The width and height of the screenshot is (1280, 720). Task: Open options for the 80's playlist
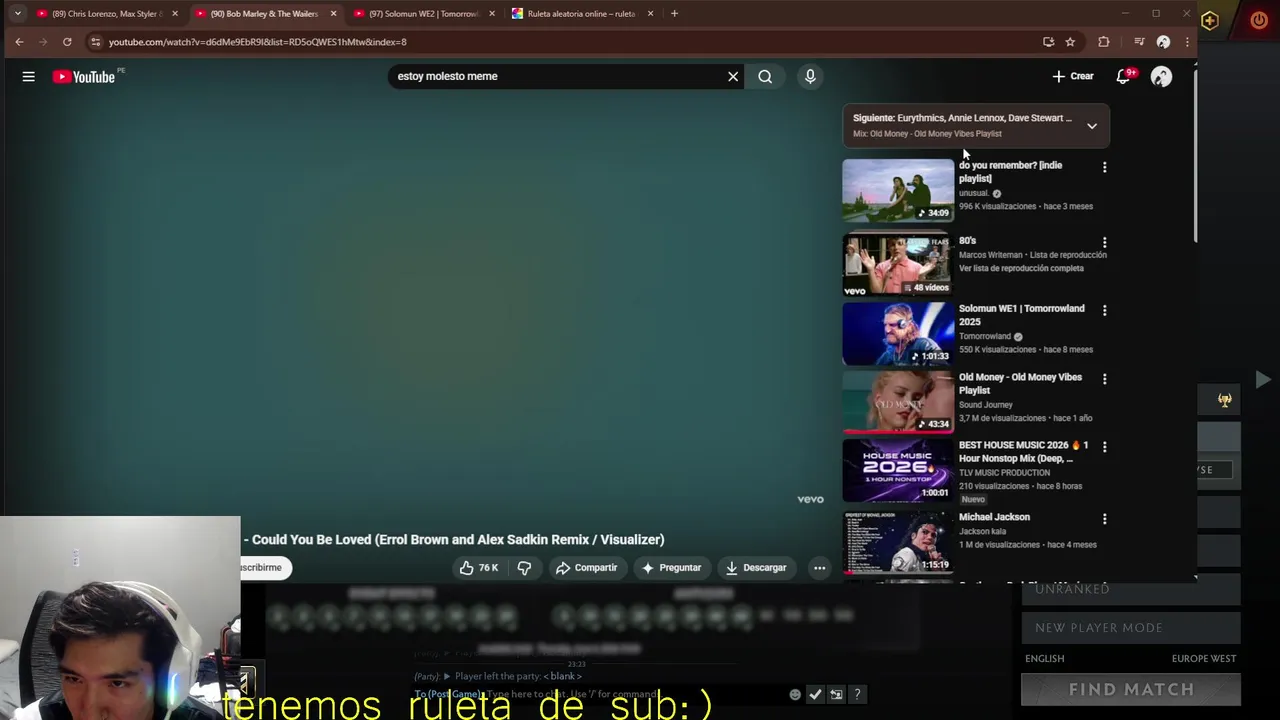pyautogui.click(x=1105, y=243)
